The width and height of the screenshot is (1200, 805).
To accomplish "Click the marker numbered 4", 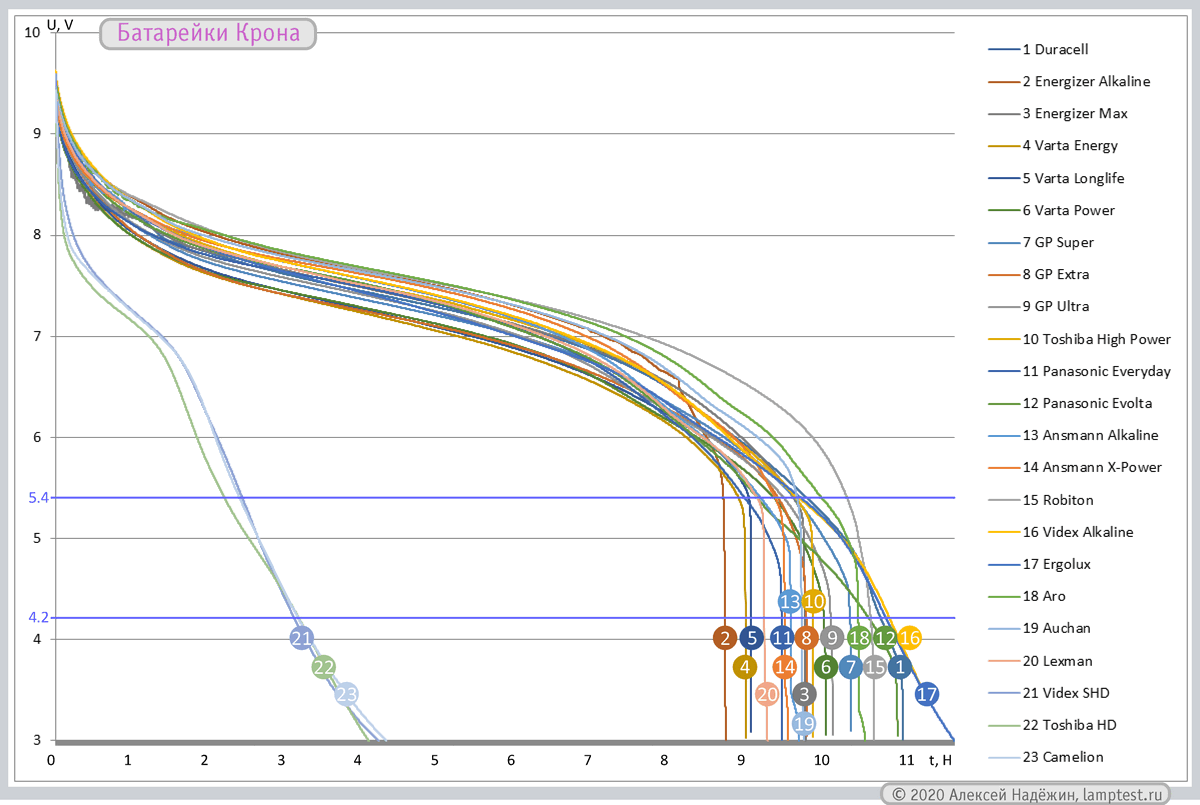I will 745,667.
